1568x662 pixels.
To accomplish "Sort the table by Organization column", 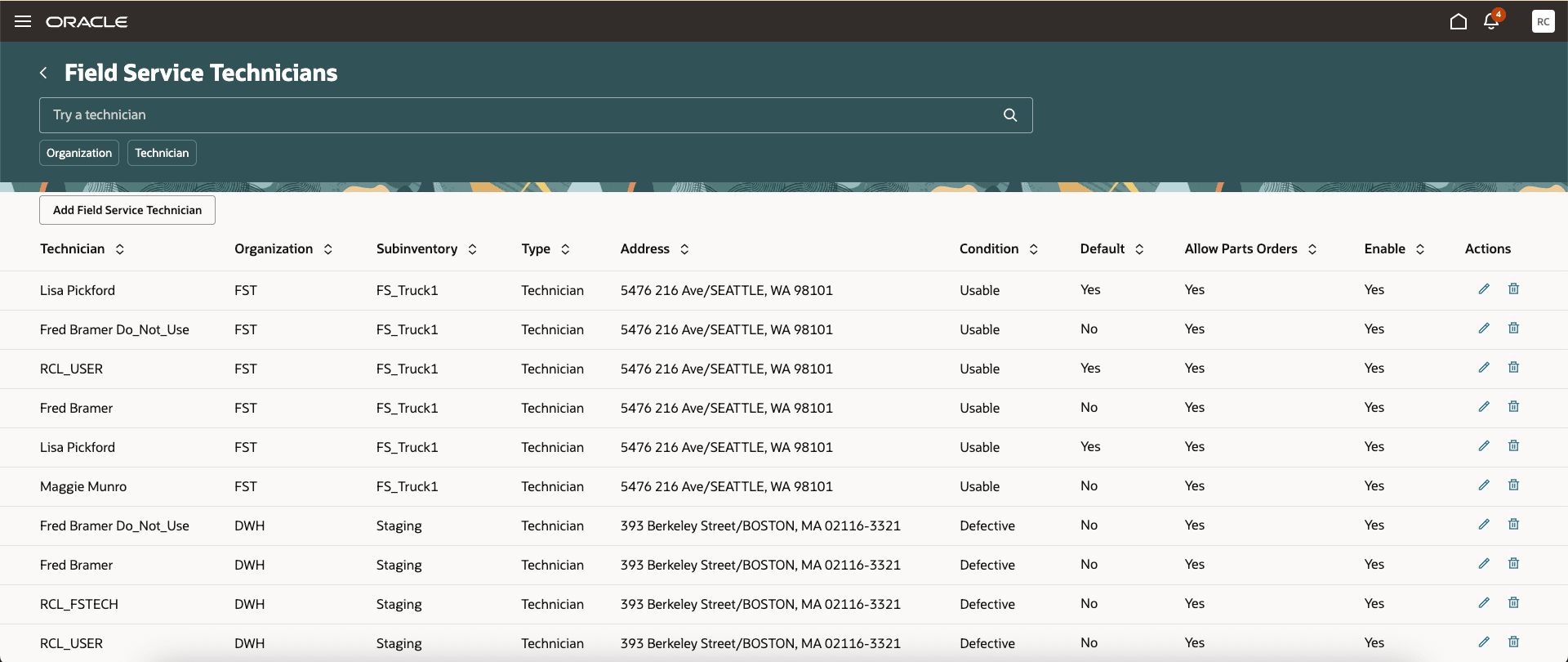I will pos(328,249).
